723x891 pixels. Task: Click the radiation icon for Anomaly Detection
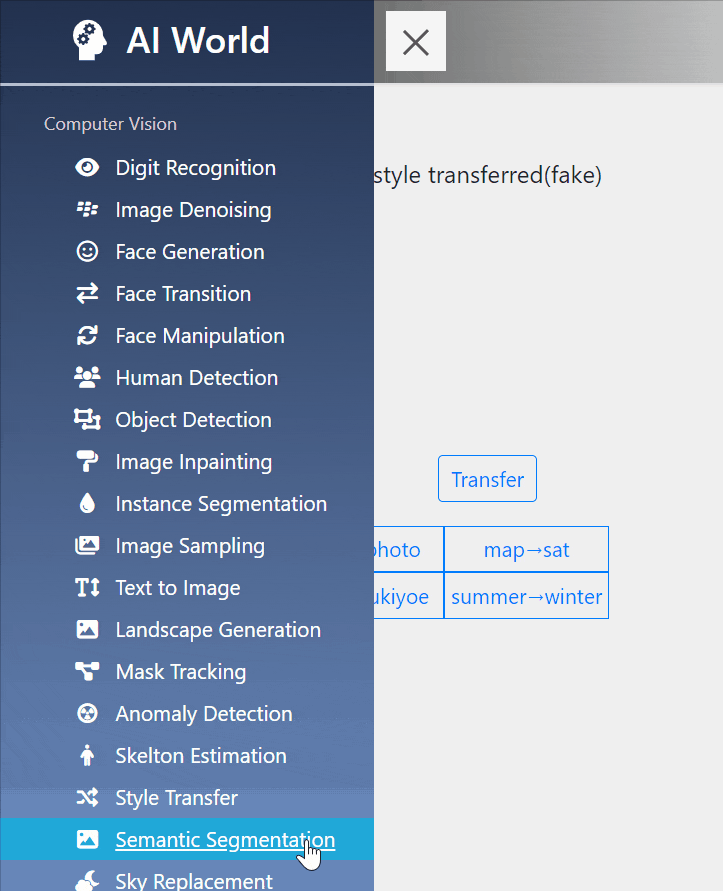(x=87, y=713)
